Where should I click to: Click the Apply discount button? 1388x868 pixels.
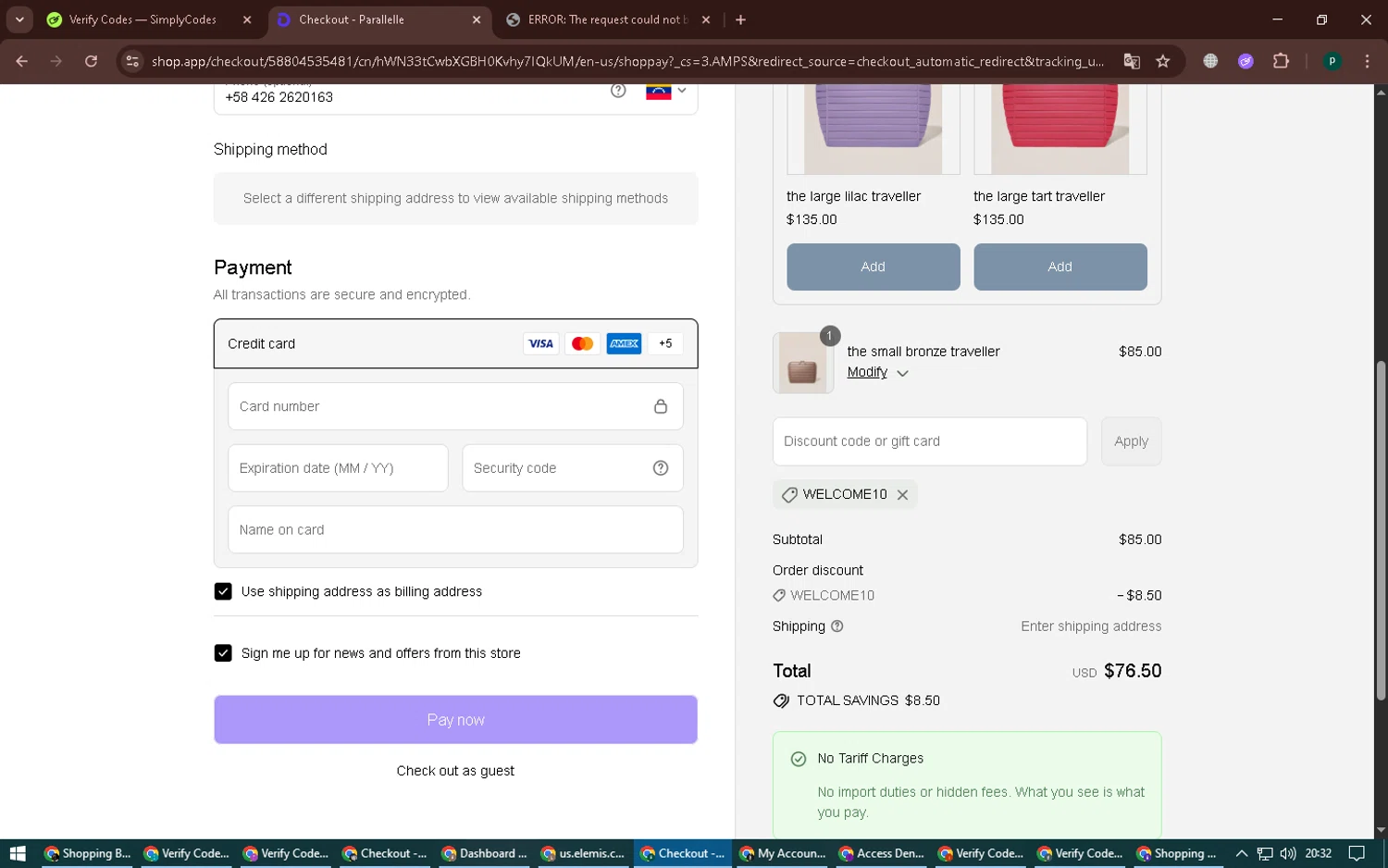coord(1131,441)
